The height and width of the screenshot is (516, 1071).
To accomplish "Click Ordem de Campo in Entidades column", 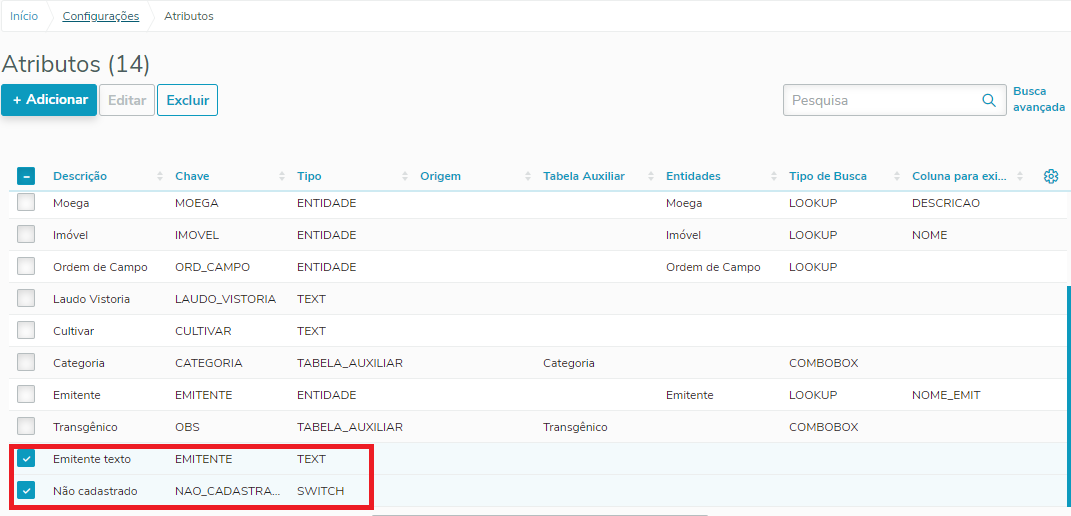I will pos(713,267).
